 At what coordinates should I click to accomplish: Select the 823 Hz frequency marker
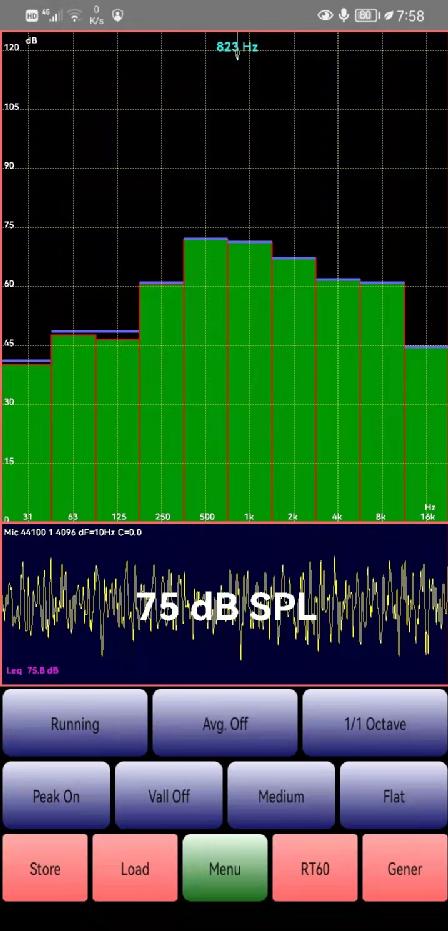pyautogui.click(x=237, y=47)
